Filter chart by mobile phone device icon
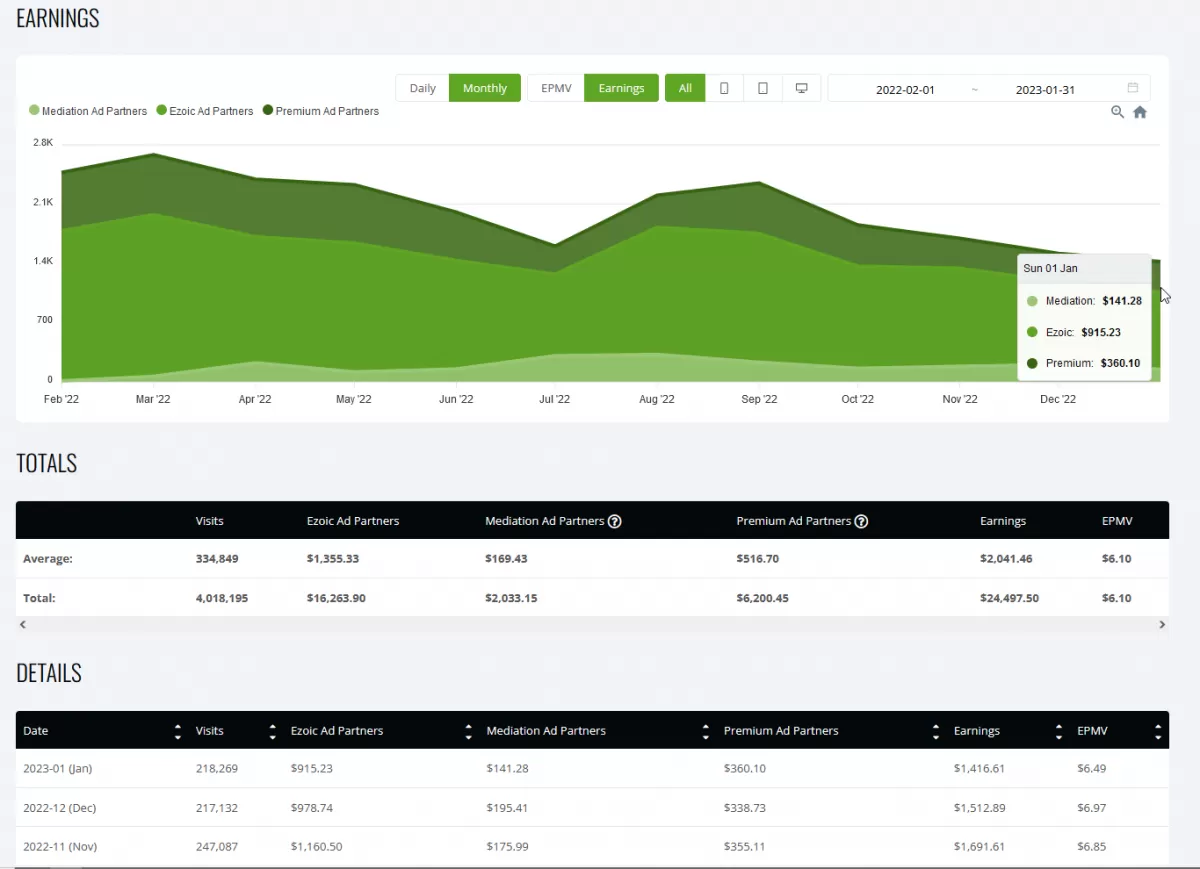The image size is (1200, 869). (x=724, y=88)
